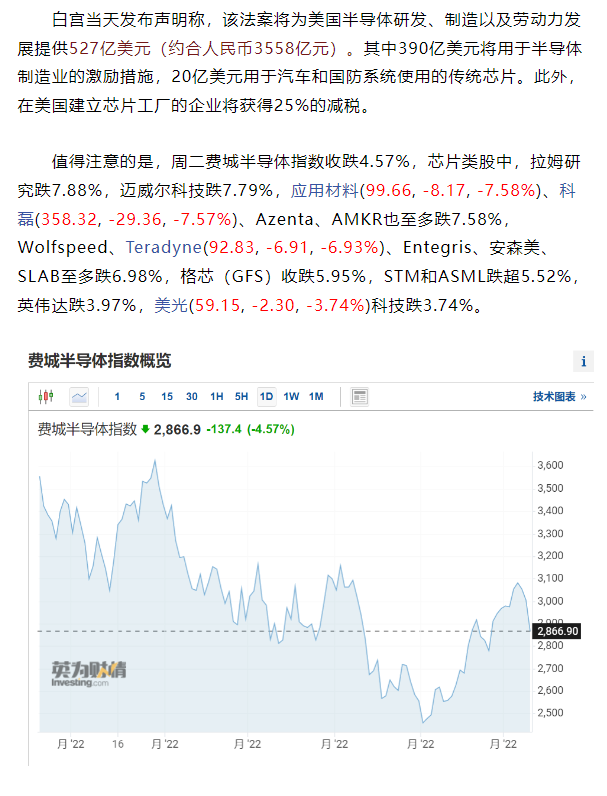607x796 pixels.
Task: Select the area chart type icon
Action: pyautogui.click(x=79, y=396)
